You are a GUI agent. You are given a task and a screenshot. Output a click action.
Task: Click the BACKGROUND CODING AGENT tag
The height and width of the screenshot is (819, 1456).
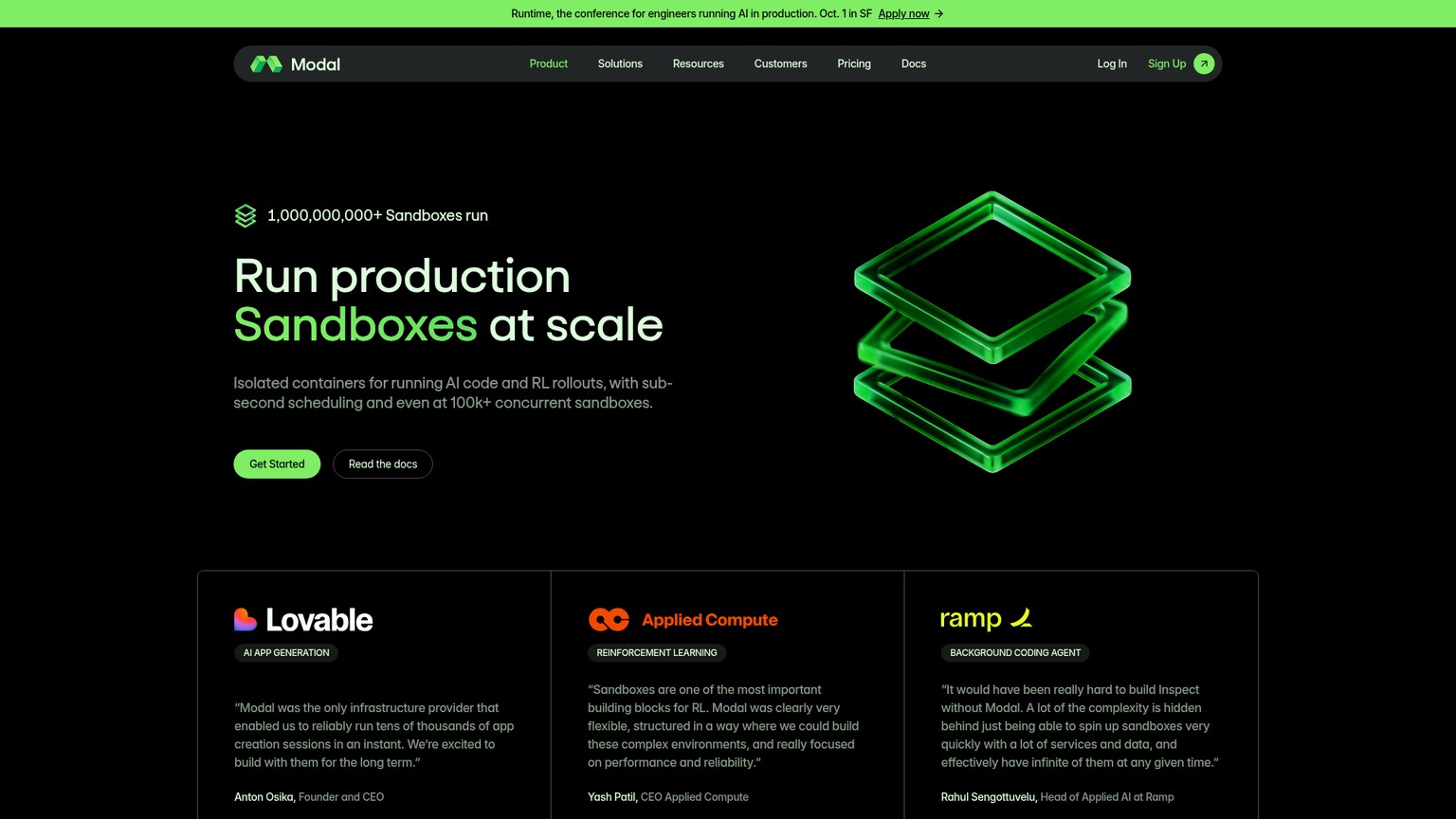[1015, 652]
